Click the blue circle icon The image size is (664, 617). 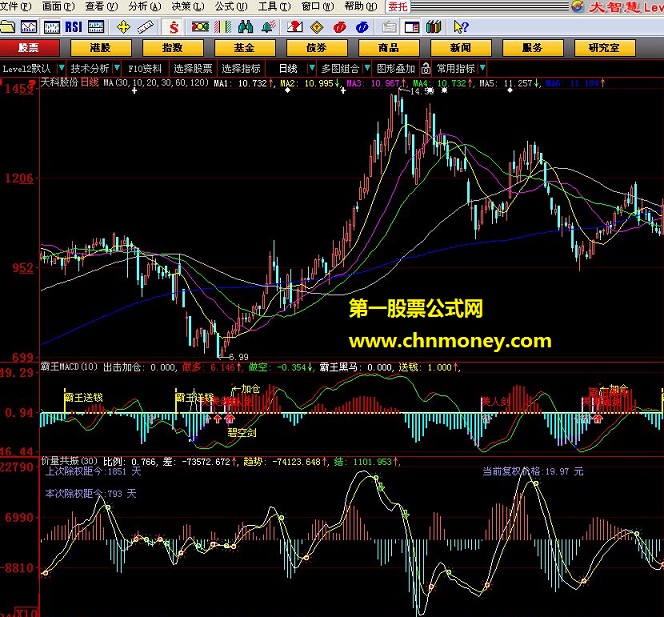point(362,28)
